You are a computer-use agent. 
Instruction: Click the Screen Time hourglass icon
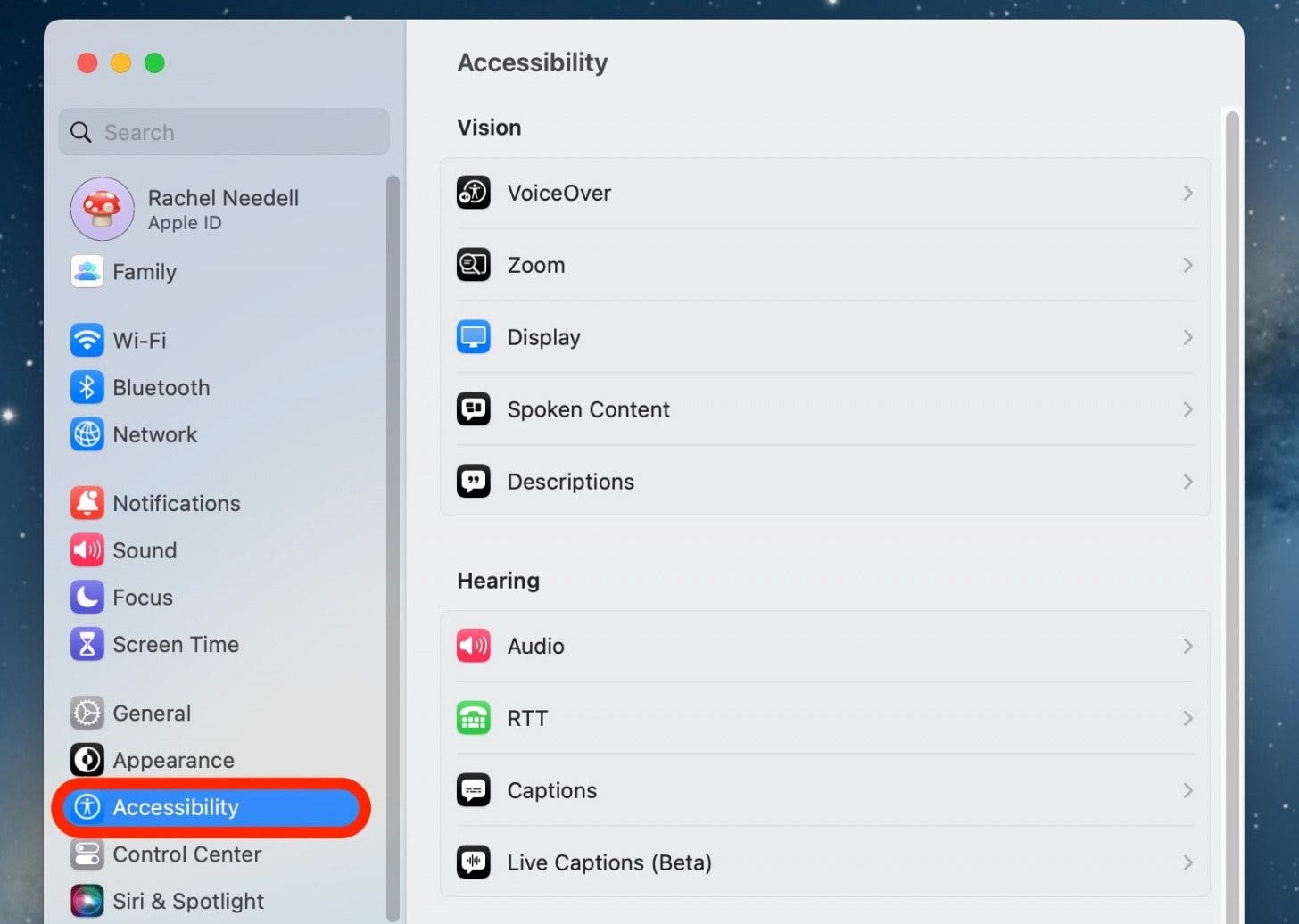pyautogui.click(x=87, y=644)
